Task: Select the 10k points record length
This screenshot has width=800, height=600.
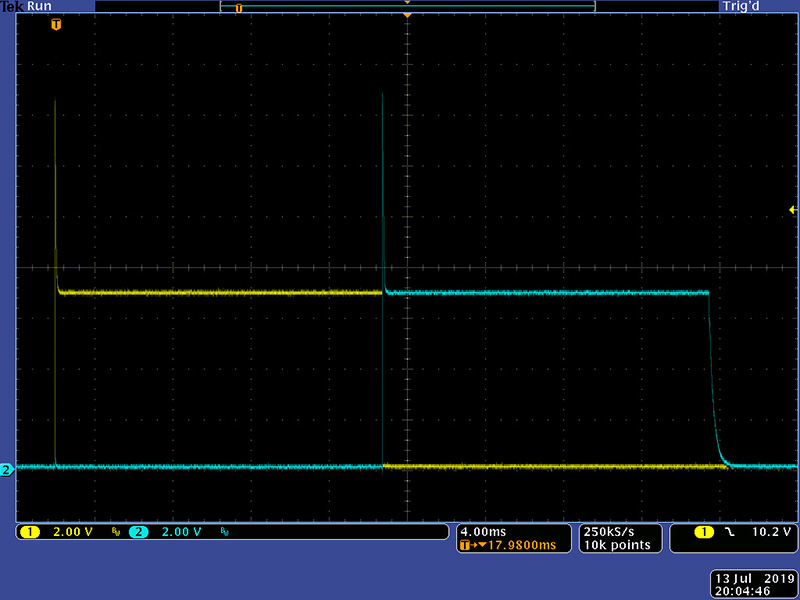Action: 617,545
